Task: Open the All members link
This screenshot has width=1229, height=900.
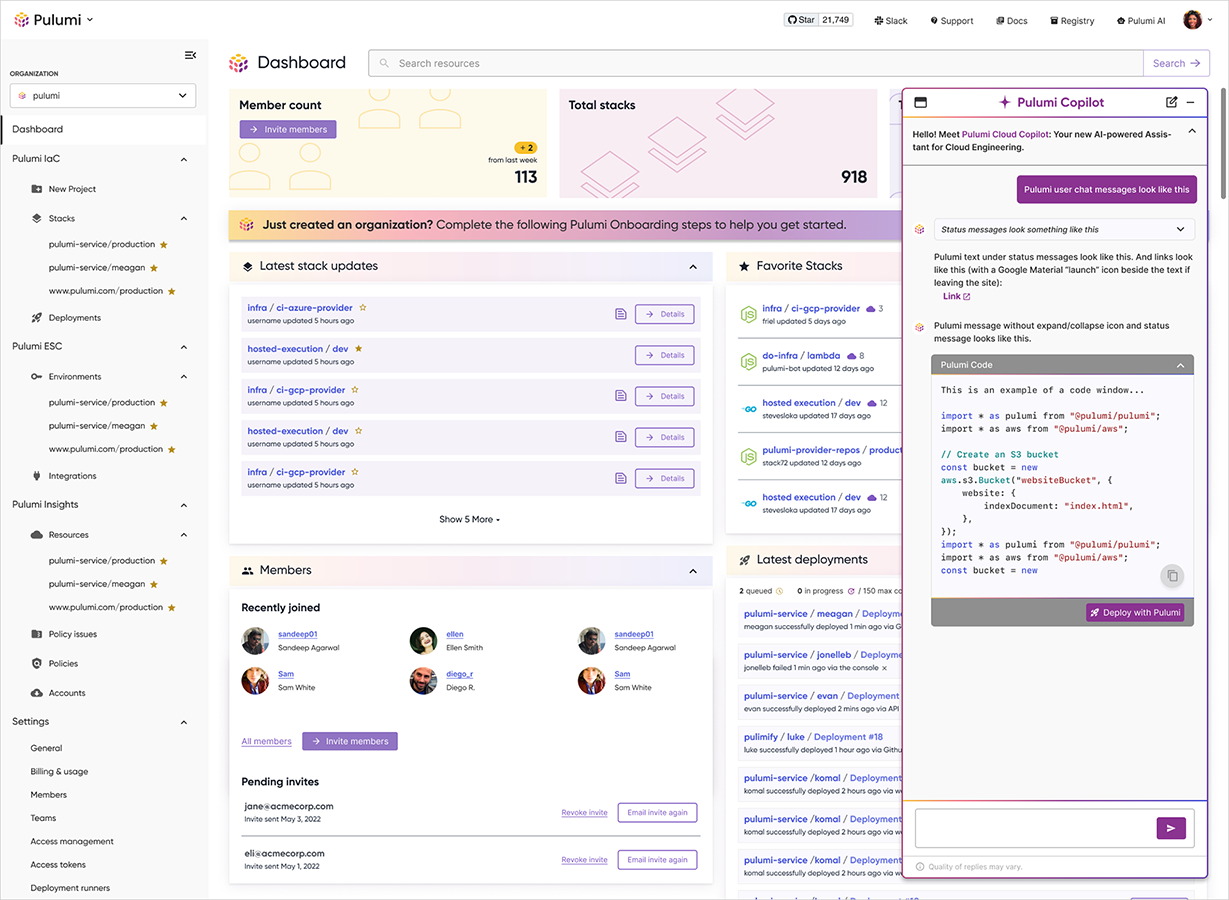Action: (266, 742)
